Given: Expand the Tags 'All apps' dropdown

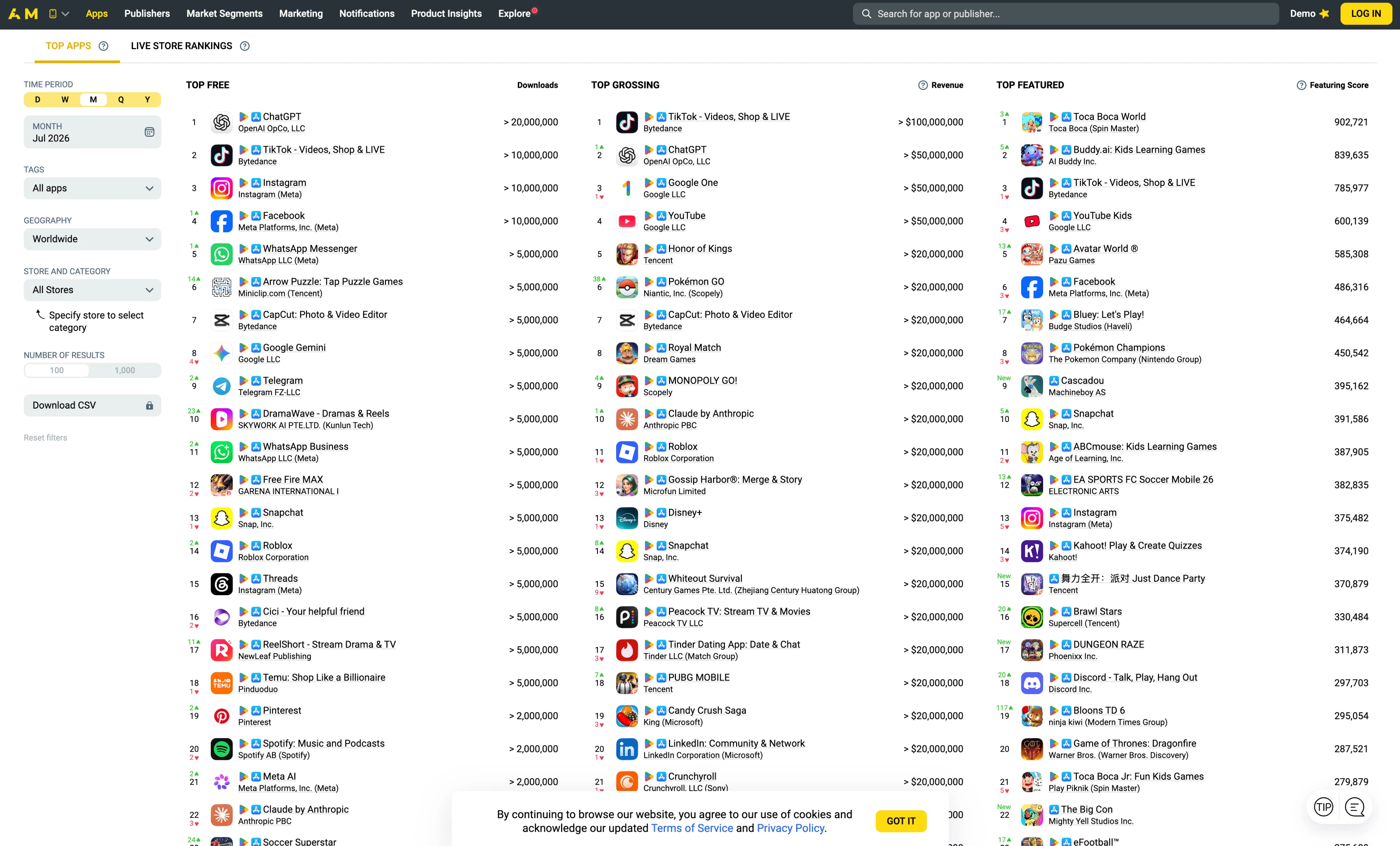Looking at the screenshot, I should click(x=92, y=188).
